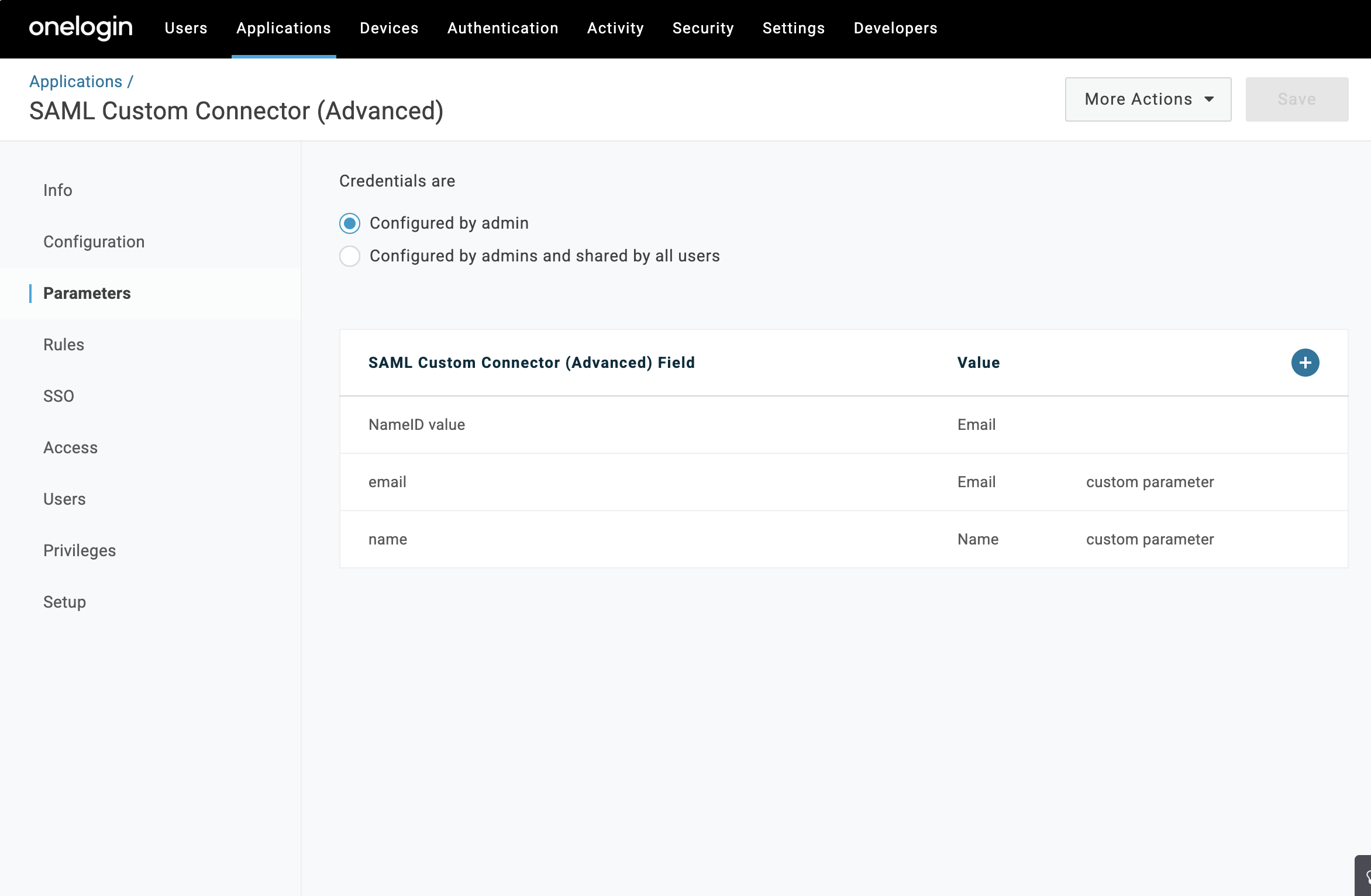Image resolution: width=1371 pixels, height=896 pixels.
Task: Click Email value in email row
Action: click(x=976, y=482)
